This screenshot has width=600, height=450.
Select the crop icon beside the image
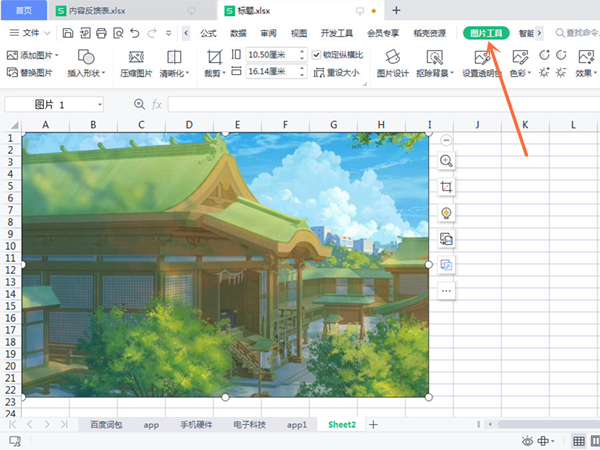coord(446,187)
